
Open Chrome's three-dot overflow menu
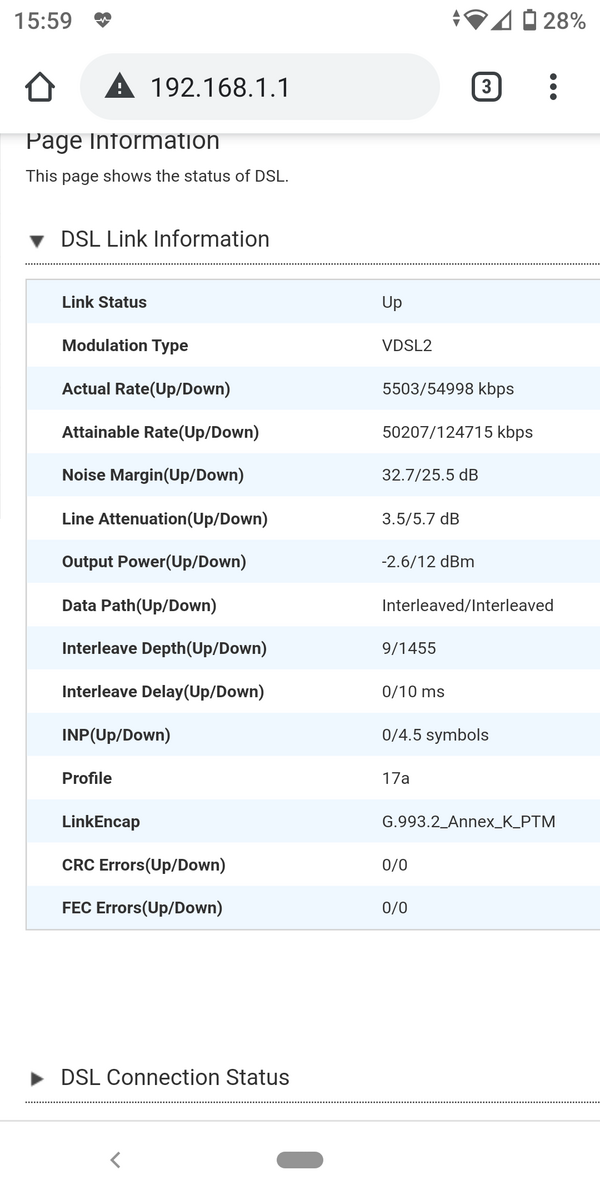[x=553, y=87]
